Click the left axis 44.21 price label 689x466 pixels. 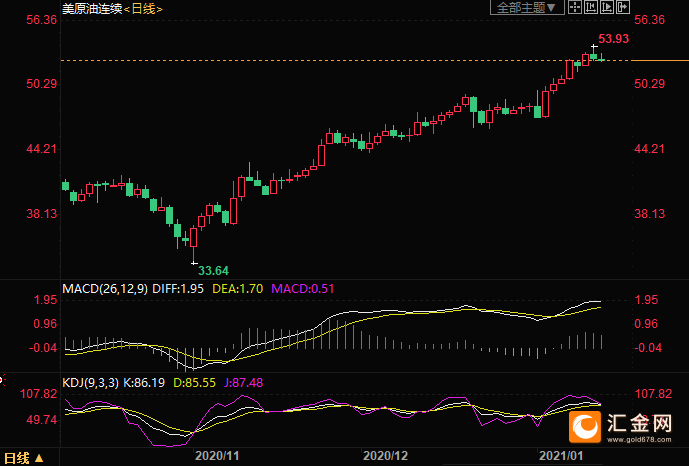pyautogui.click(x=42, y=149)
